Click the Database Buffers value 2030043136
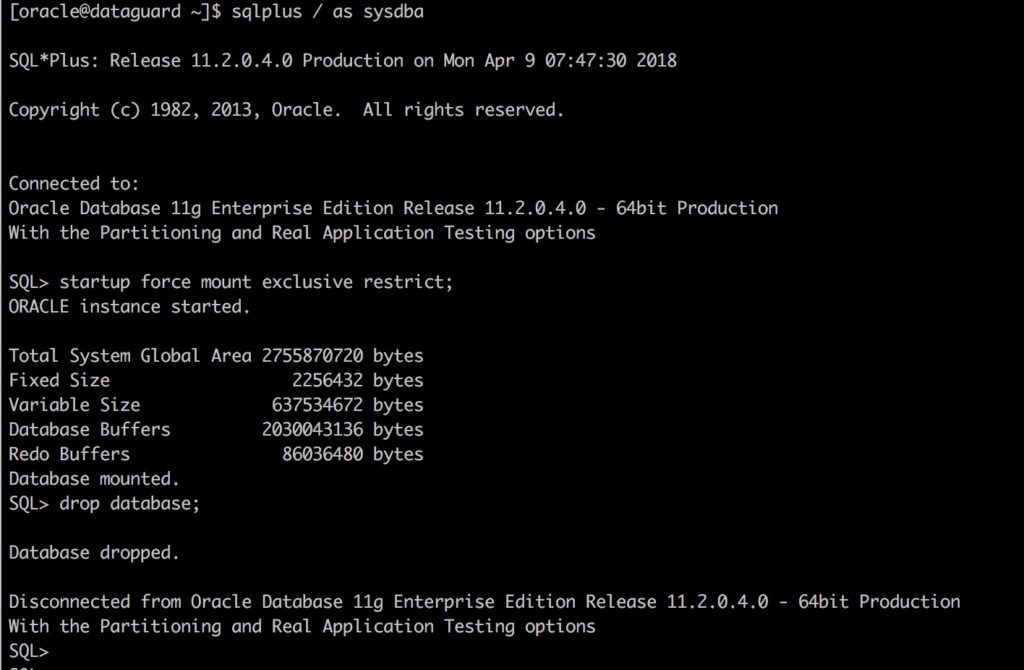The image size is (1024, 670). point(312,430)
